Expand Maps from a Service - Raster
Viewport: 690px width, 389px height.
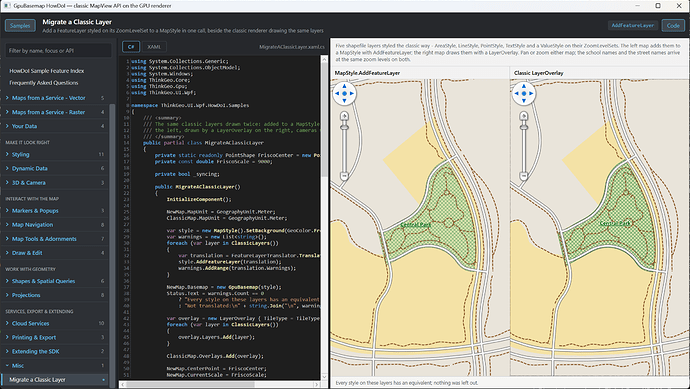(55, 112)
